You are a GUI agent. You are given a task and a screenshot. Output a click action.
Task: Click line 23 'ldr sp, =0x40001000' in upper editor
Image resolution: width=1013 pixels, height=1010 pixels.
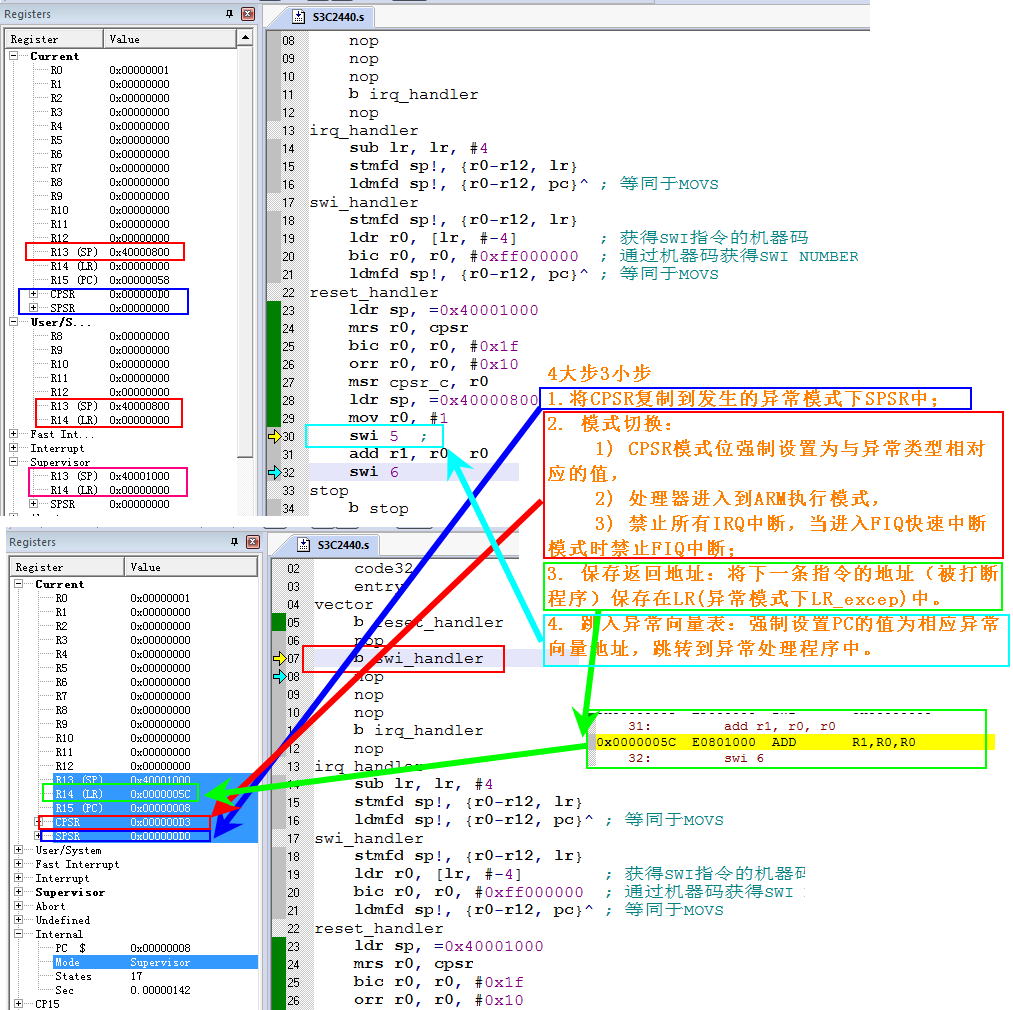click(443, 310)
